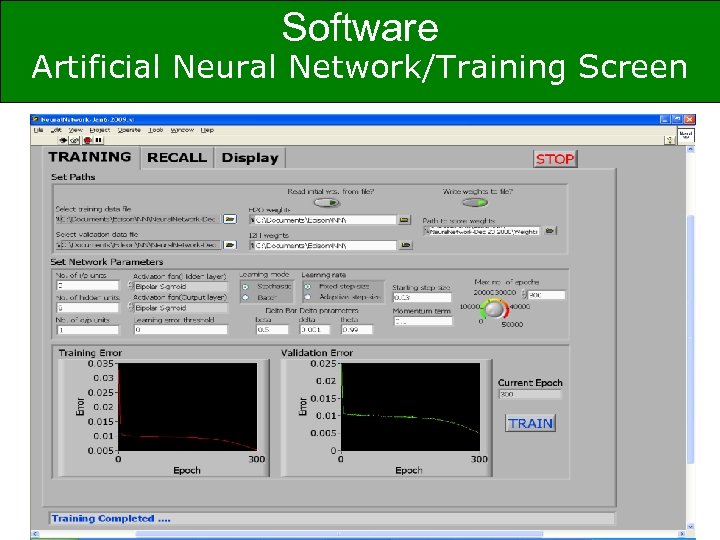Click the delta parameter field
This screenshot has width=720, height=540.
(x=315, y=329)
